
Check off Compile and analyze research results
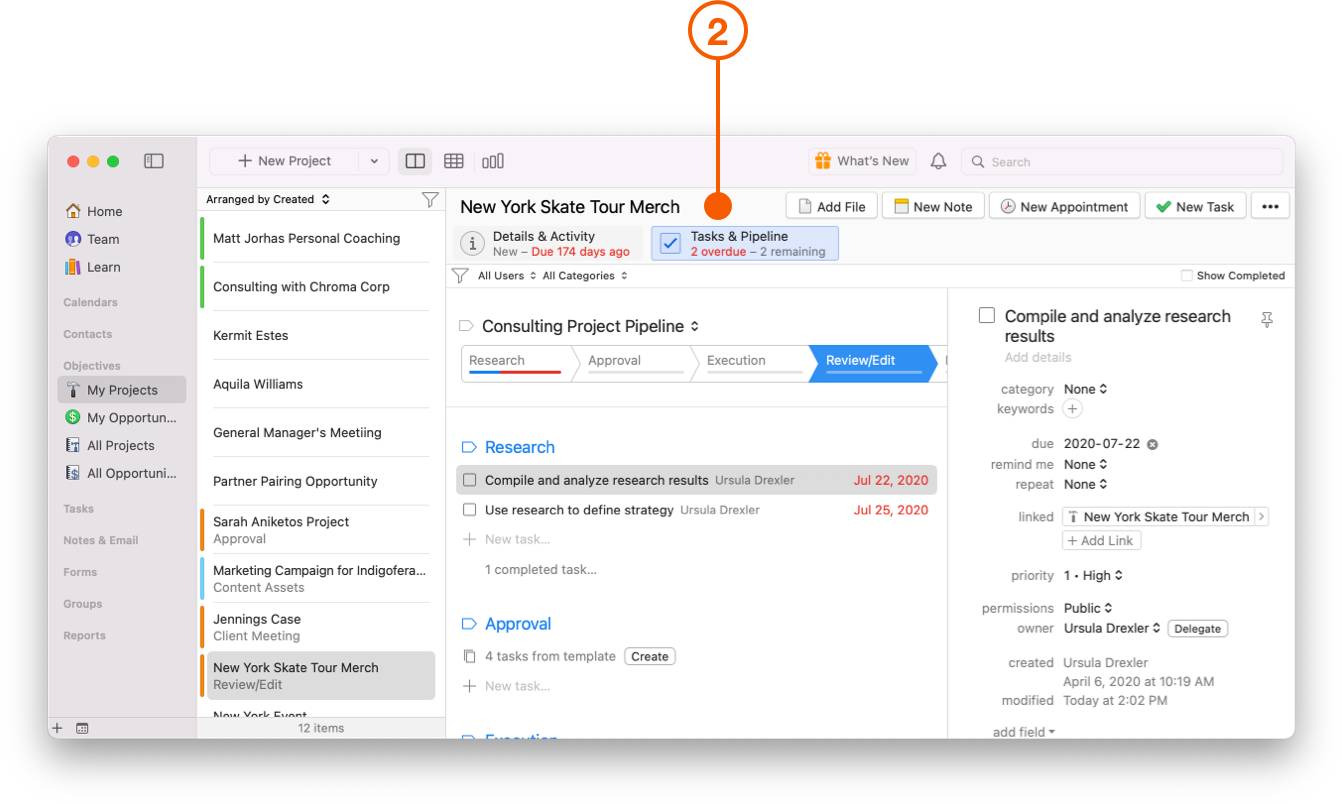pyautogui.click(x=469, y=479)
